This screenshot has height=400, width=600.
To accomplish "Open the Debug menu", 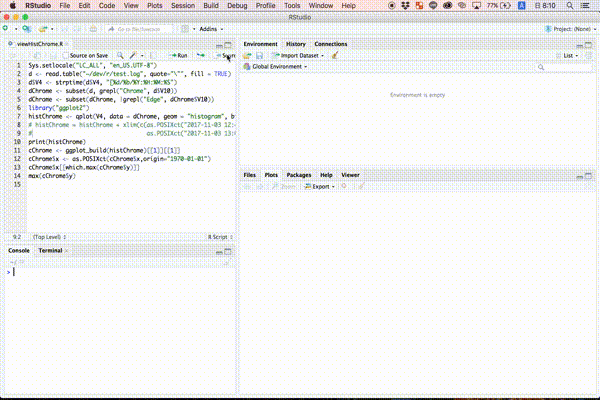I will pos(237,5).
